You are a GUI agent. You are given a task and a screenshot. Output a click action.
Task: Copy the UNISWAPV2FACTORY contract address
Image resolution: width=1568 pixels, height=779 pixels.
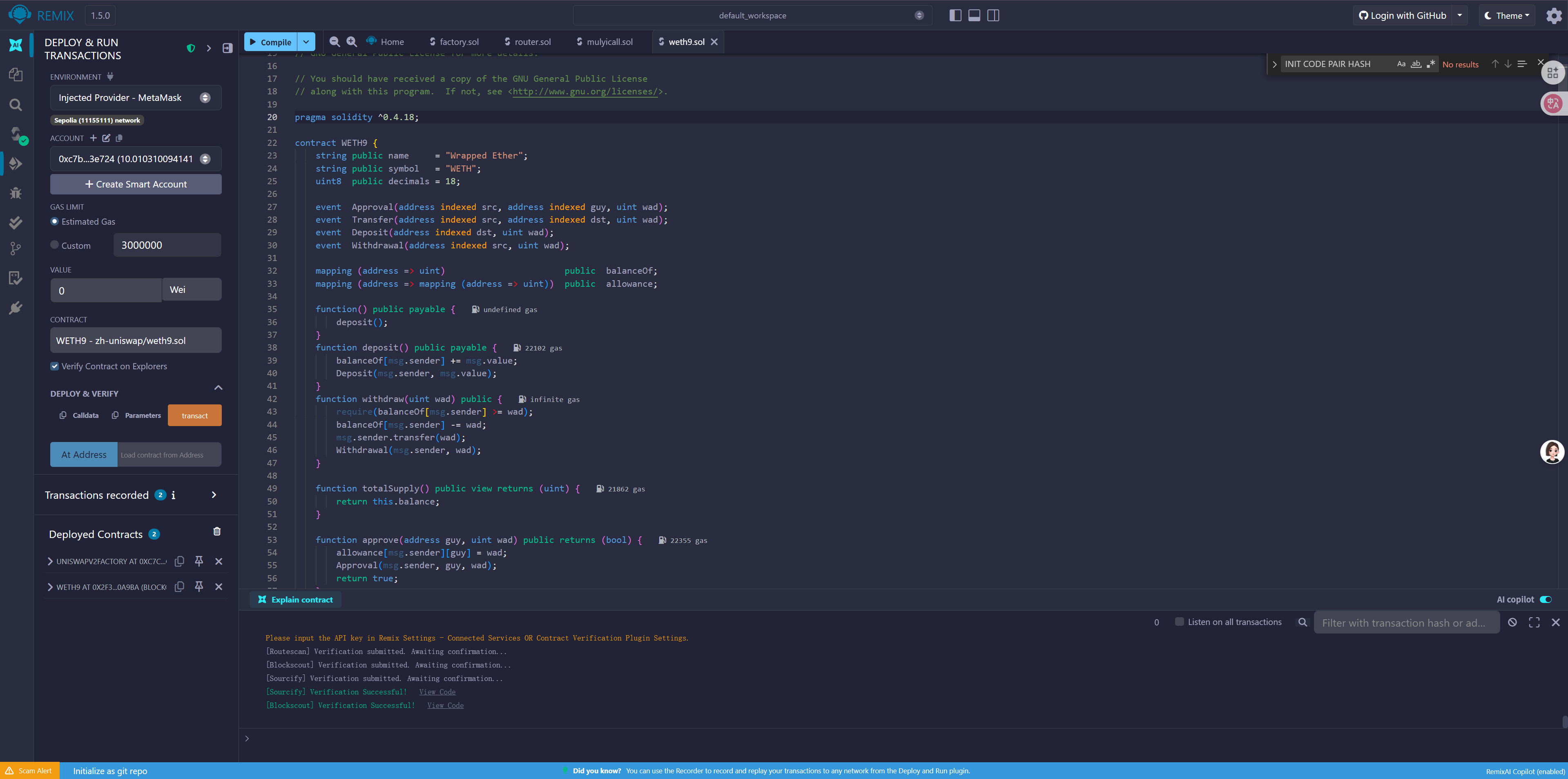coord(180,561)
